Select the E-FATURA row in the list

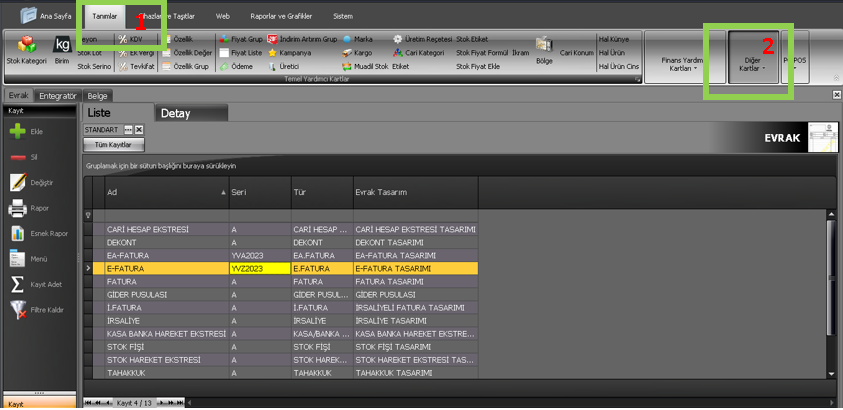[166, 268]
